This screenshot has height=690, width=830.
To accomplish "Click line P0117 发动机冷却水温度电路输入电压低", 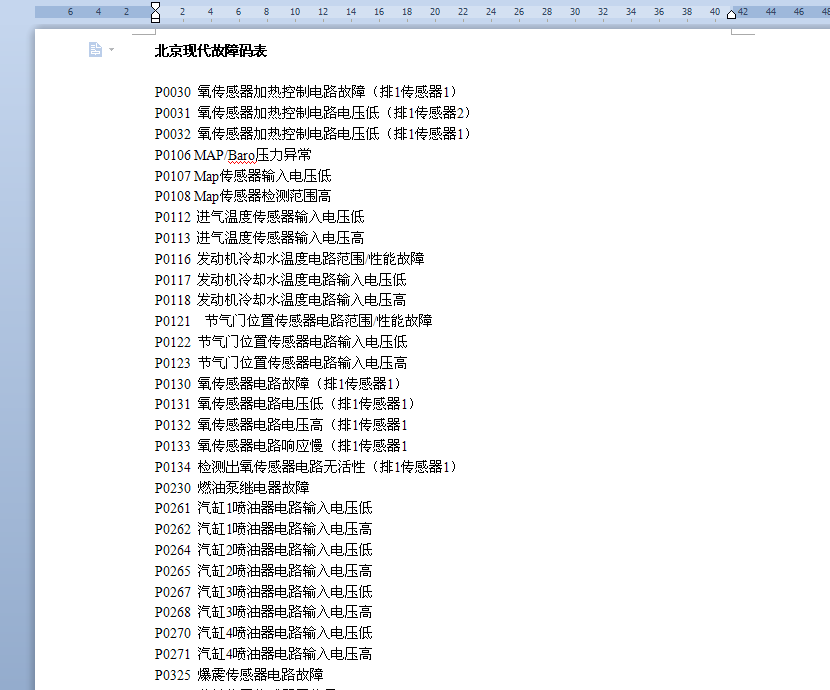I will pyautogui.click(x=281, y=279).
